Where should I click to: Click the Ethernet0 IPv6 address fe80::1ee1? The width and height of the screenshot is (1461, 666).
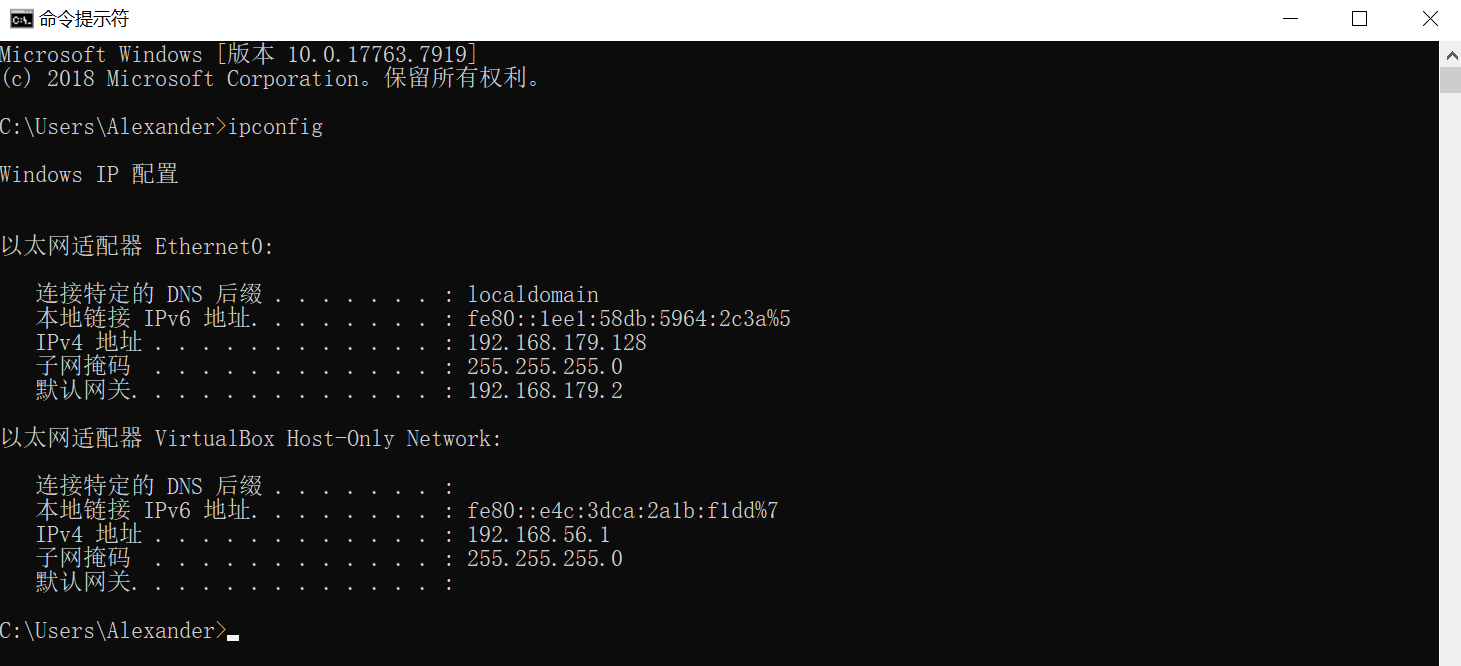(x=629, y=319)
